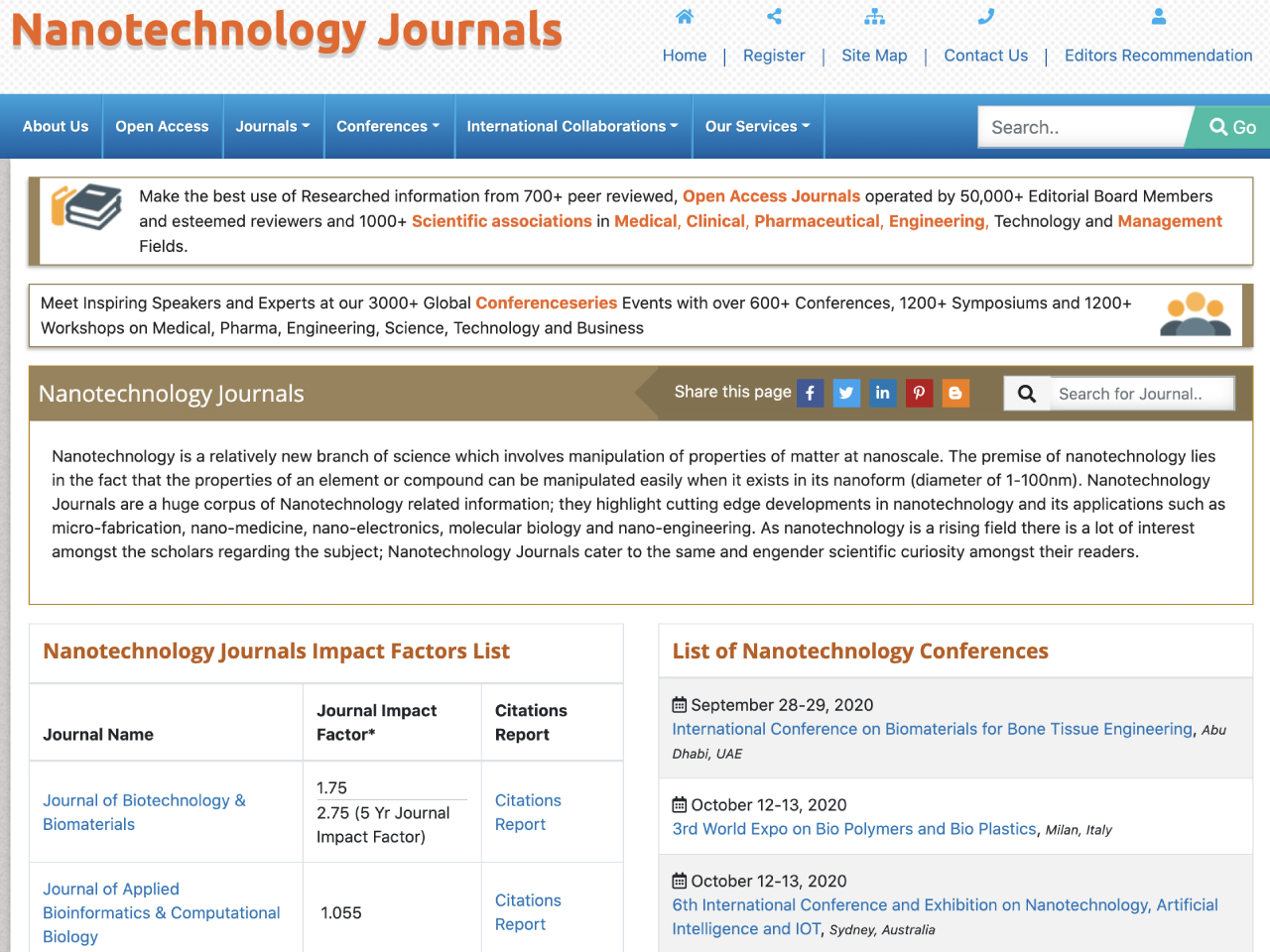Screen dimensions: 1270x952
Task: Click the conference people group icon
Action: pos(1196,314)
